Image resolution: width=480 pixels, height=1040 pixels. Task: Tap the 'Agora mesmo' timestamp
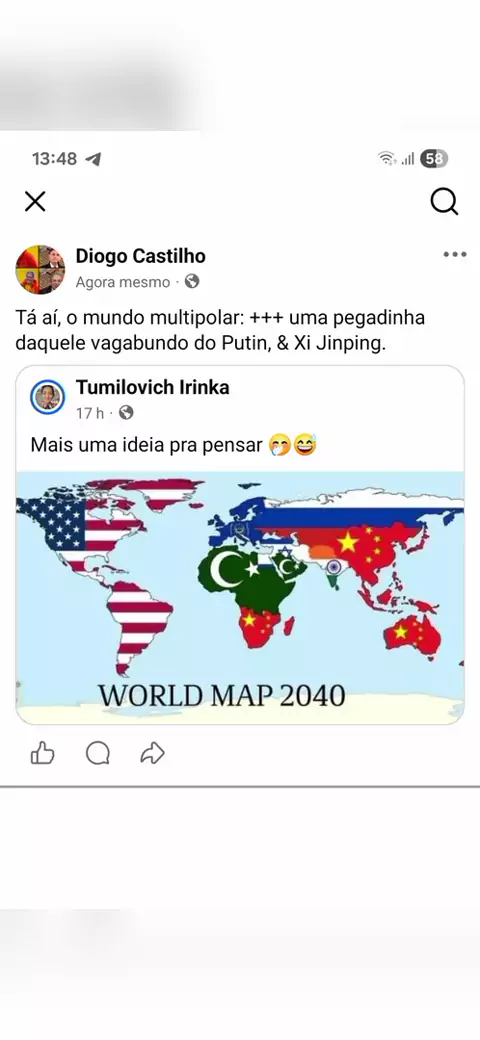(x=123, y=283)
